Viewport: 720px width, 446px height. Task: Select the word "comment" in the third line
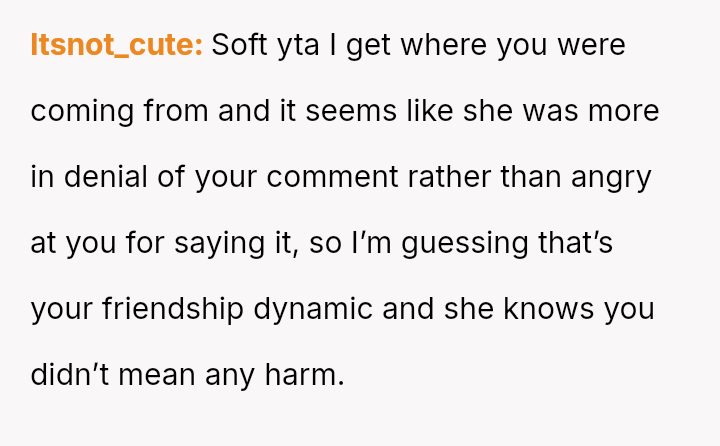click(x=332, y=177)
